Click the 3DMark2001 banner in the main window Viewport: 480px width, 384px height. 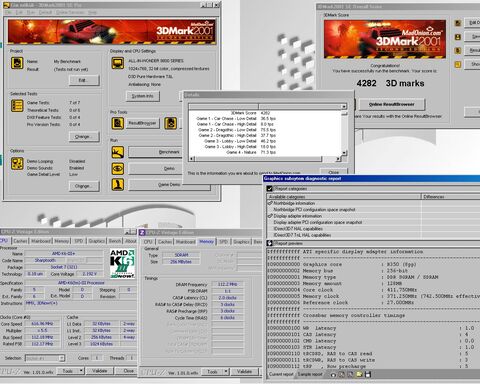tap(112, 31)
